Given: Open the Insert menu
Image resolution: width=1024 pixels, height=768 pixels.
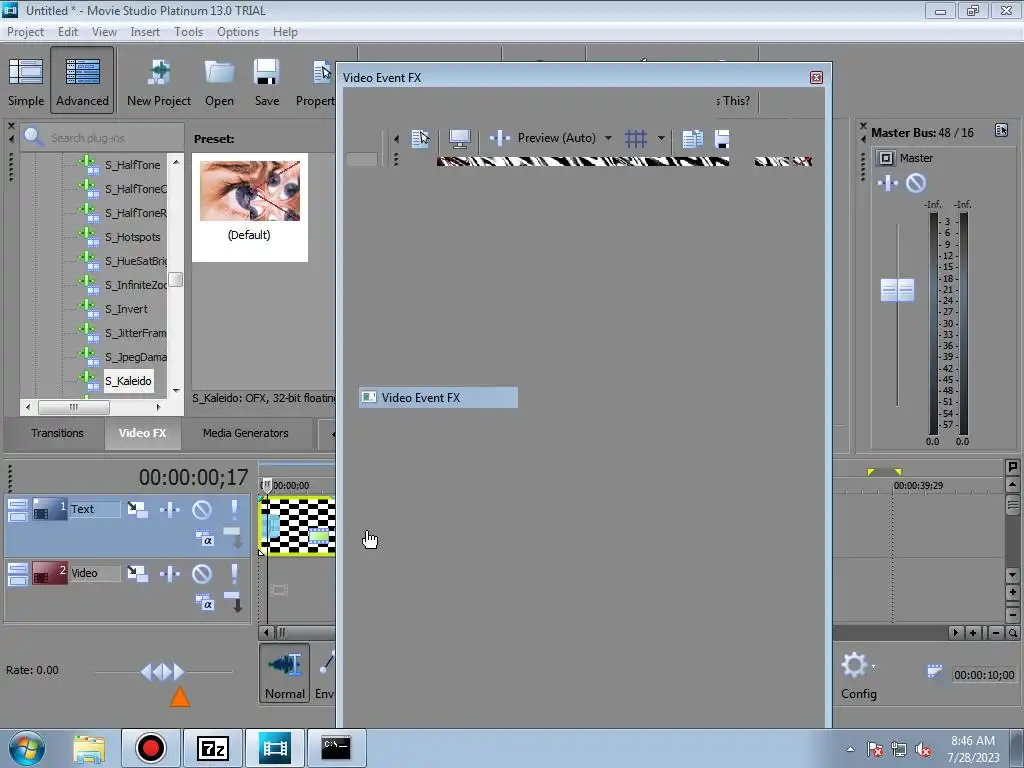Looking at the screenshot, I should pyautogui.click(x=145, y=31).
